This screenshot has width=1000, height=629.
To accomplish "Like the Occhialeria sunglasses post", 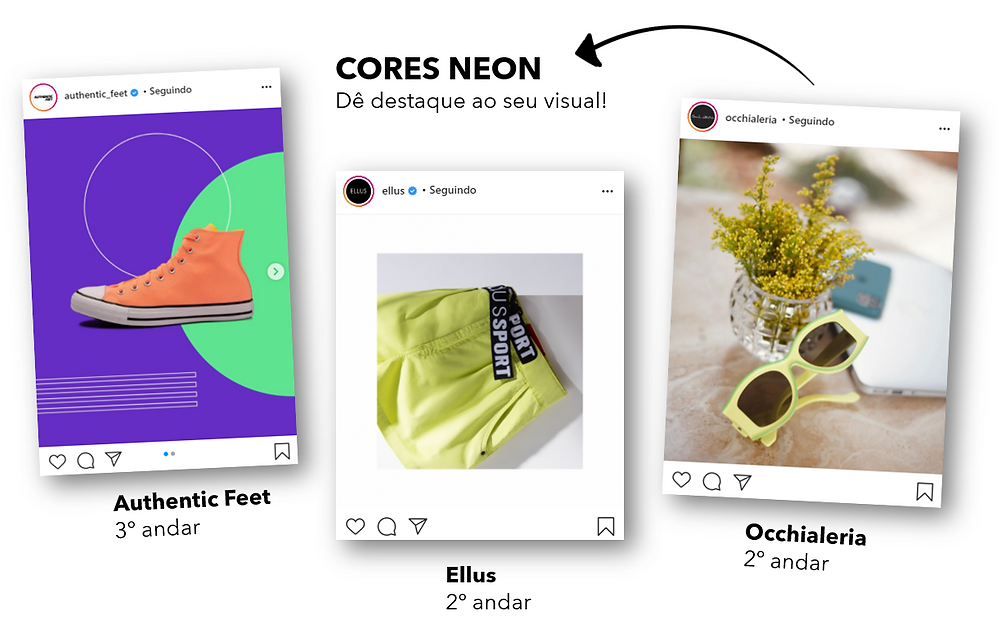I will click(x=682, y=479).
